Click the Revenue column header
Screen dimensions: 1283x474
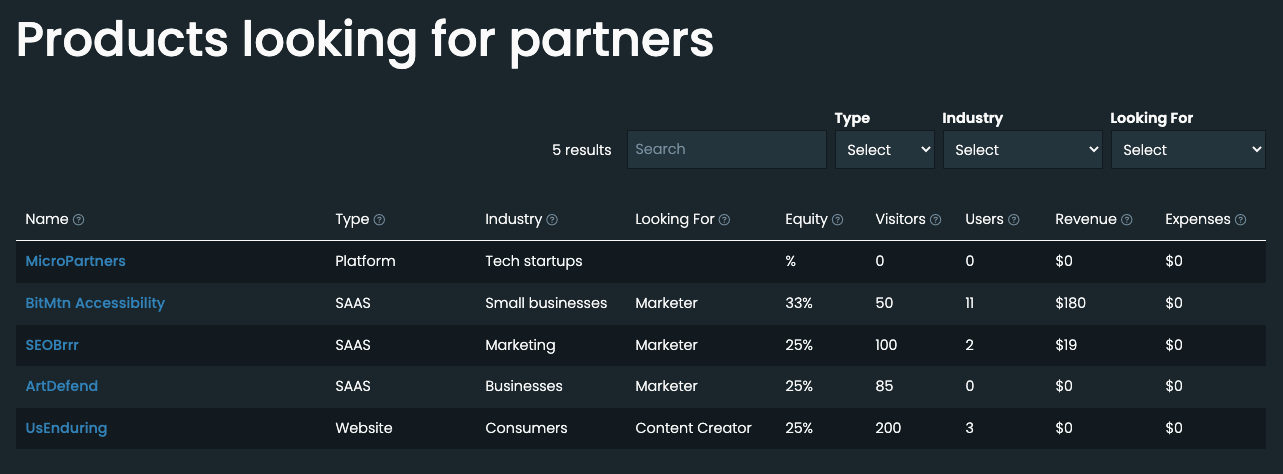[1085, 220]
